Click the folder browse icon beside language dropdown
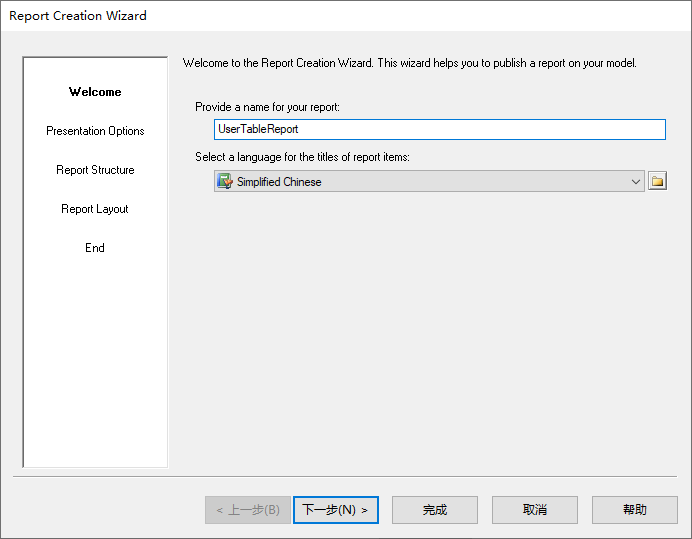The height and width of the screenshot is (539, 692). tap(657, 181)
